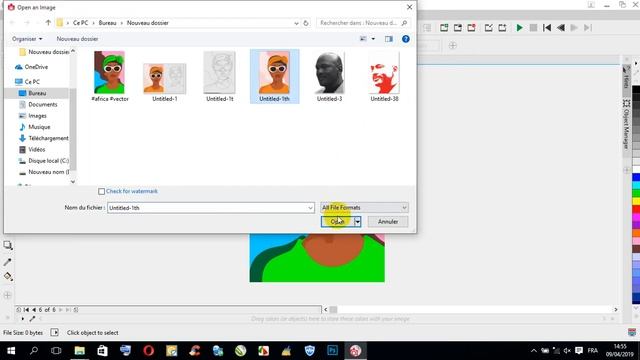The height and width of the screenshot is (360, 640).
Task: Open File Explorer from the taskbar
Action: coord(80,351)
